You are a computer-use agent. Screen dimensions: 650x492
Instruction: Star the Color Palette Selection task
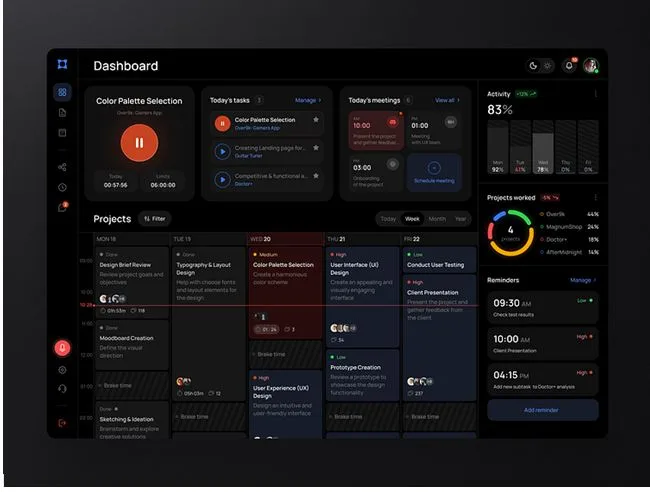click(316, 120)
